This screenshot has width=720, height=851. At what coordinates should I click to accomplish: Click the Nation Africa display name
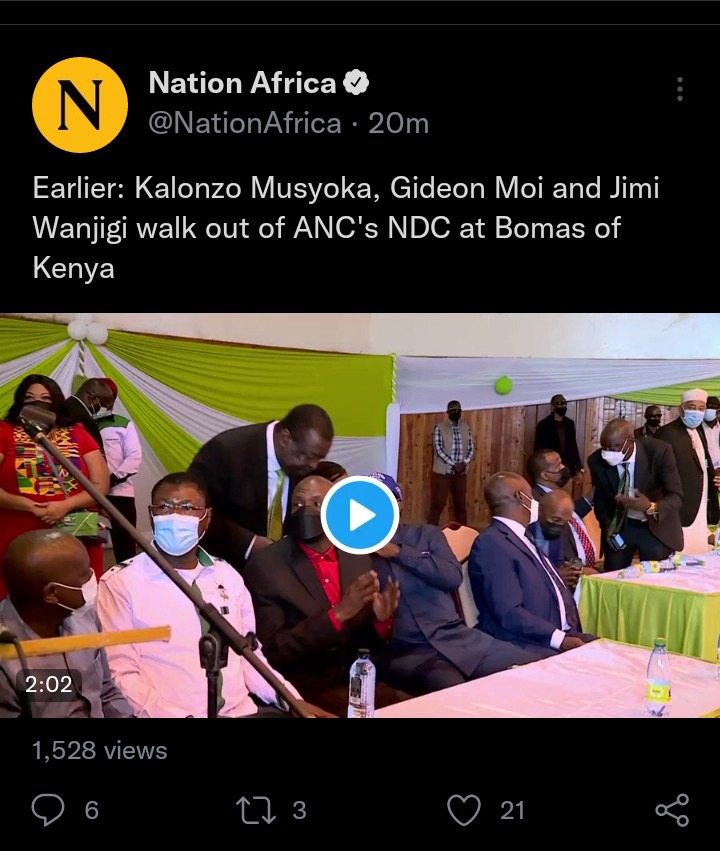point(243,83)
